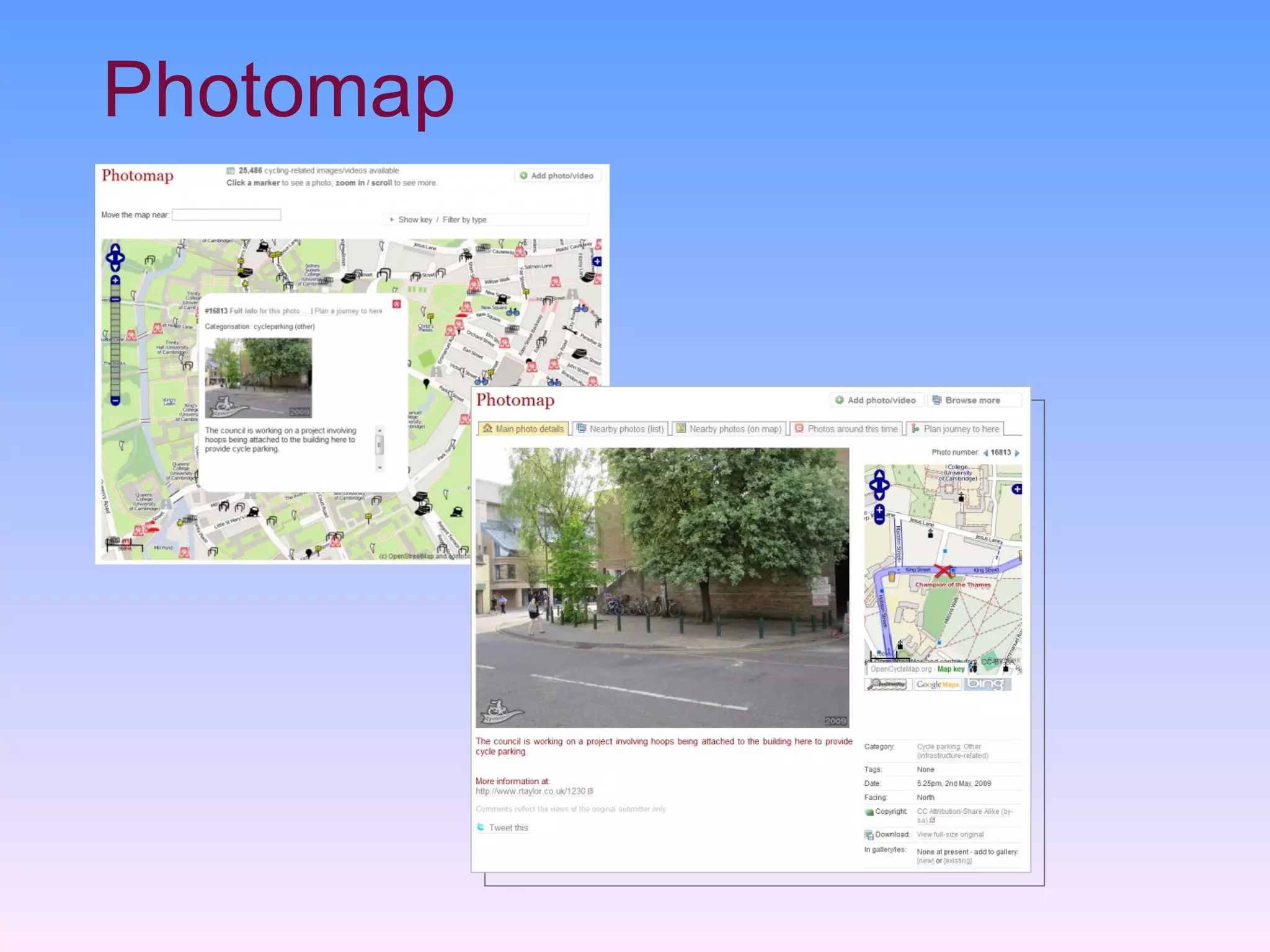Click View full-size original
Image resolution: width=1270 pixels, height=952 pixels.
tap(950, 835)
